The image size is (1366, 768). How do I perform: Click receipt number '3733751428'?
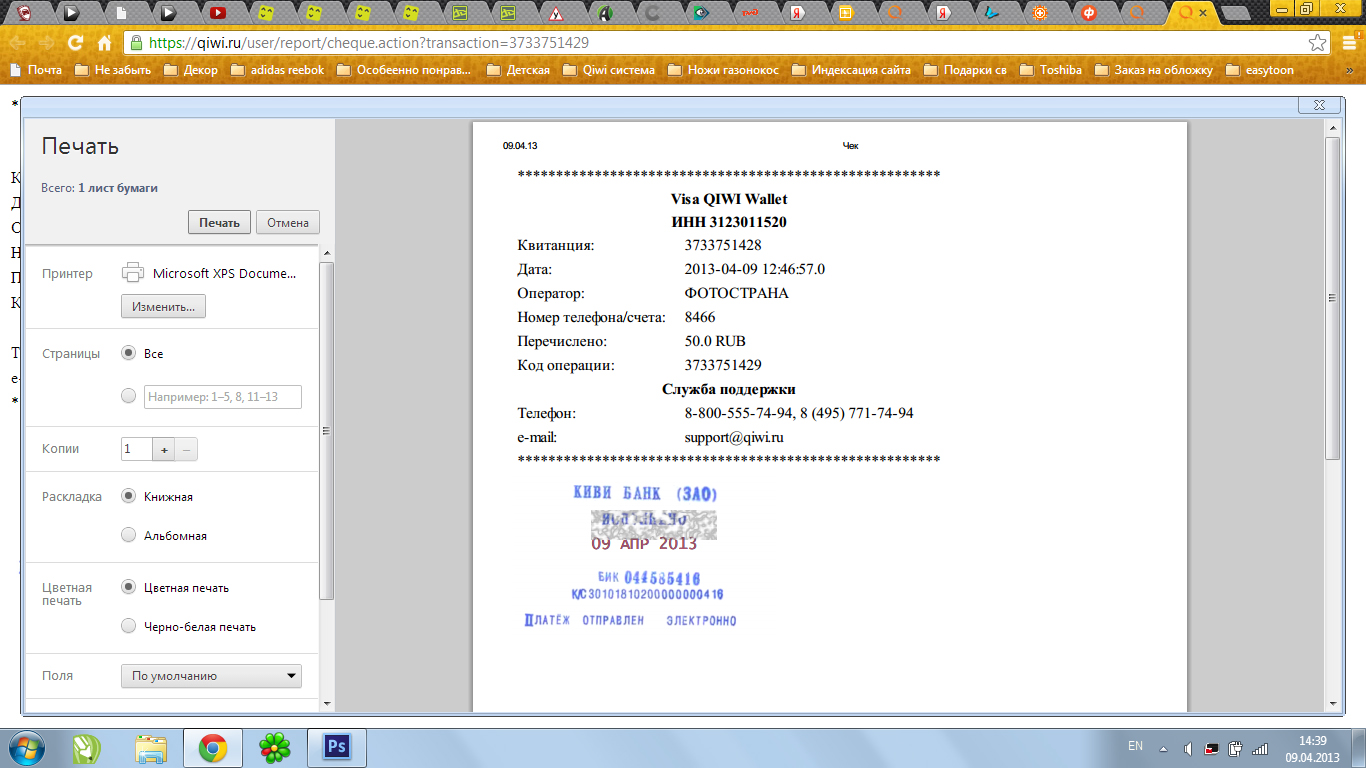coord(723,245)
